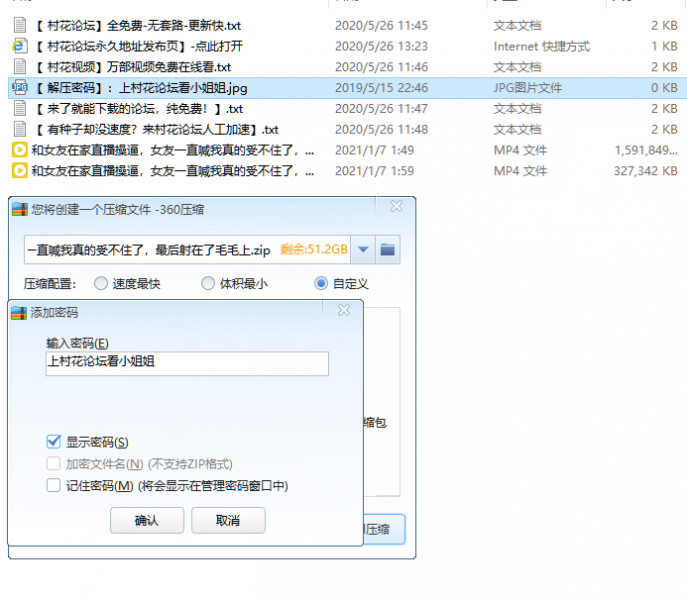Viewport: 687px width, 600px height.
Task: Open the browse folder icon beside the zip path
Action: click(387, 250)
